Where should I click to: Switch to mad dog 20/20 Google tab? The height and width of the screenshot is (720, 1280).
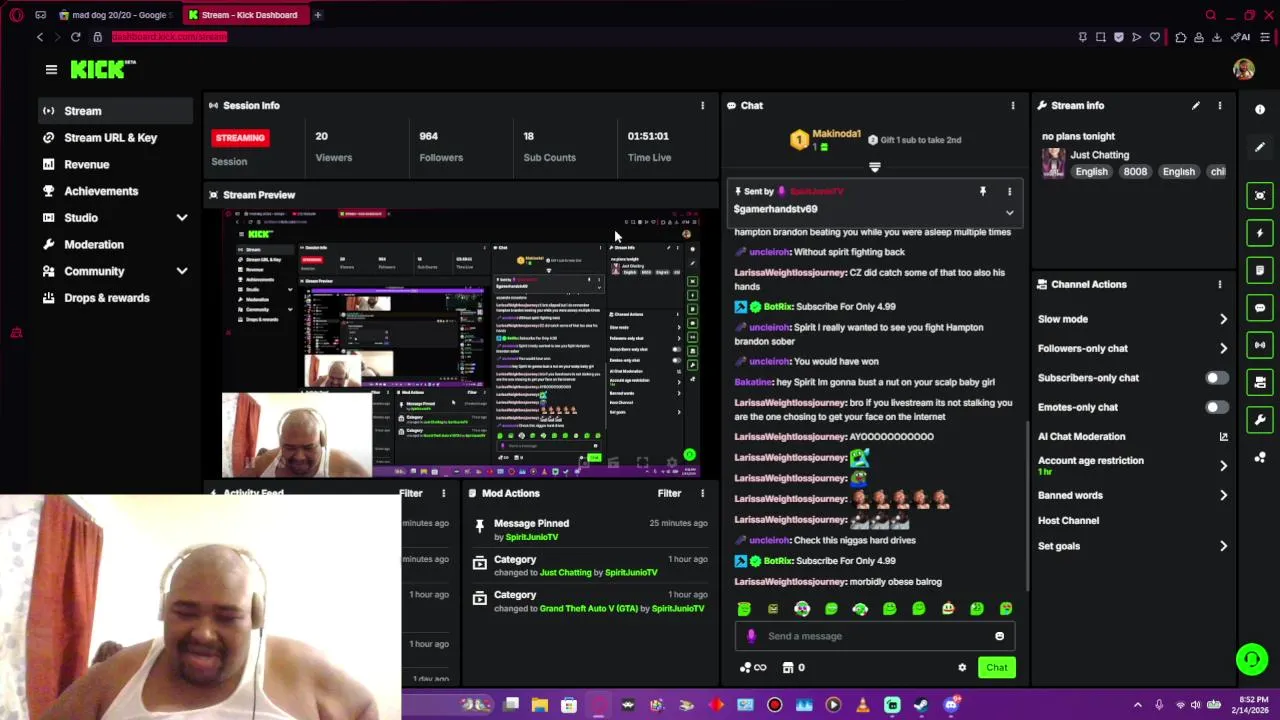(115, 15)
